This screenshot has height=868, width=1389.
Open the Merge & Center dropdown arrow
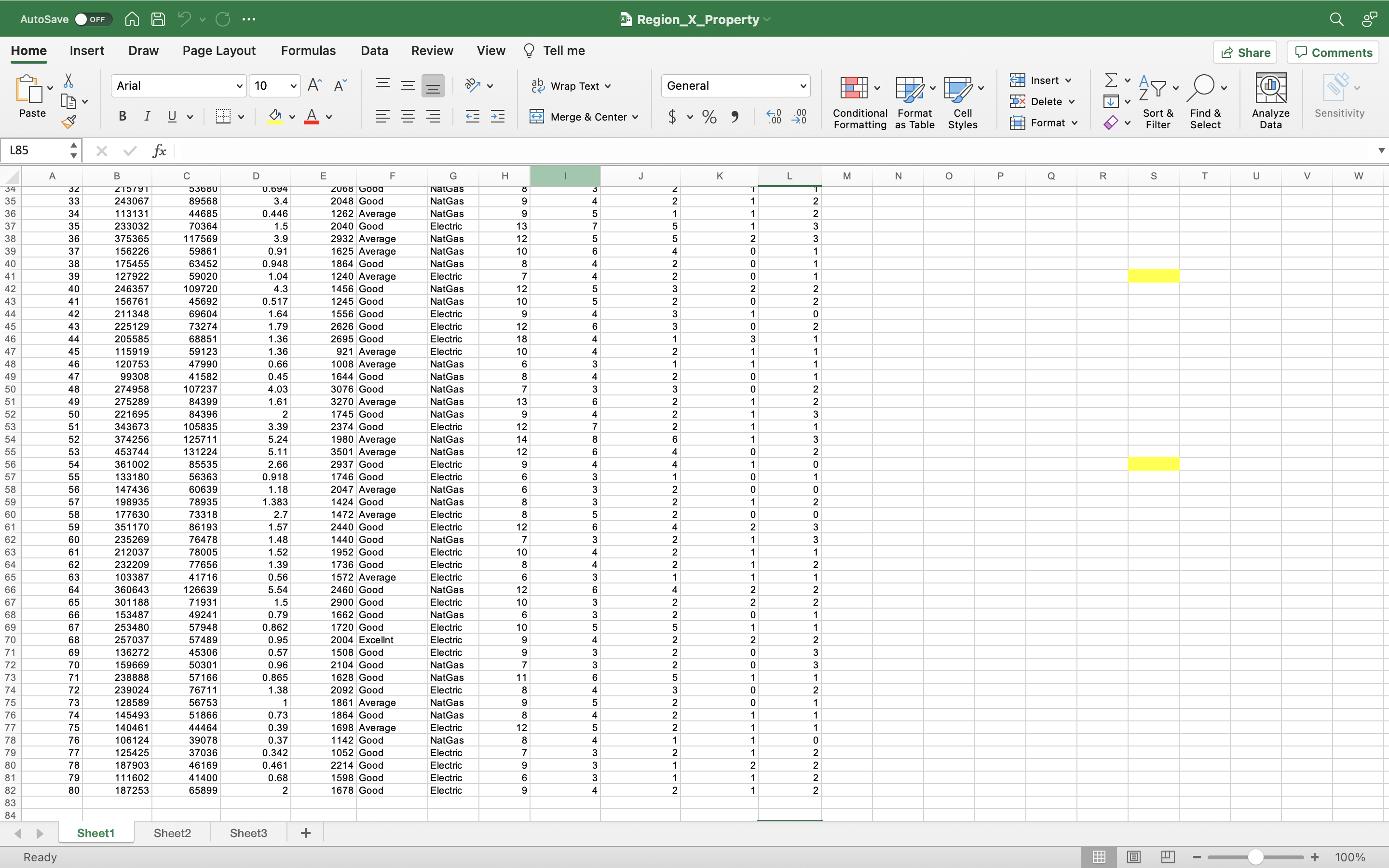click(635, 117)
